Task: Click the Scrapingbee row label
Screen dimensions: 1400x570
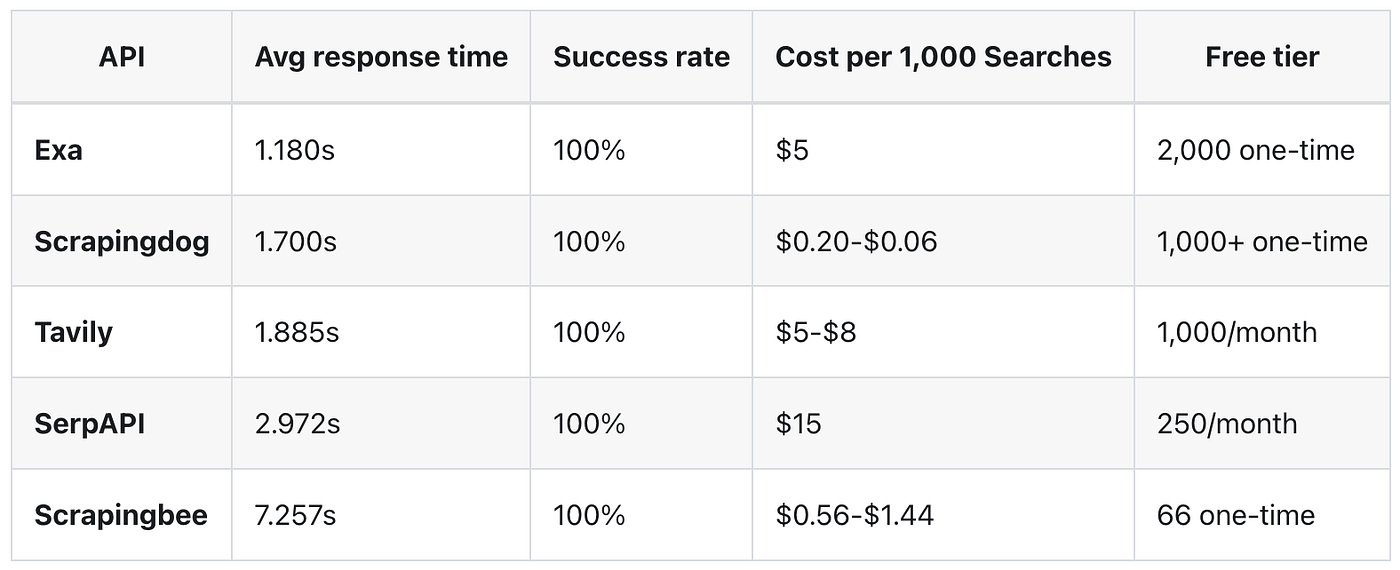Action: click(x=121, y=515)
